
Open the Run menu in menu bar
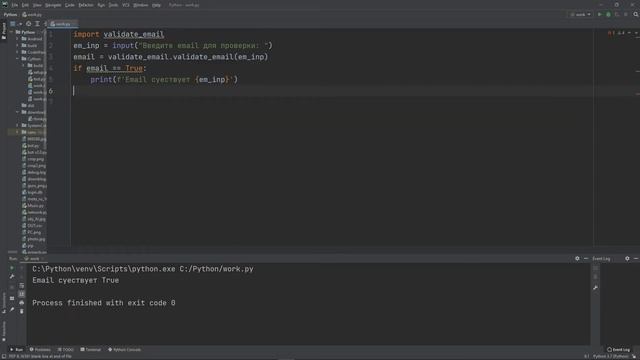101,5
